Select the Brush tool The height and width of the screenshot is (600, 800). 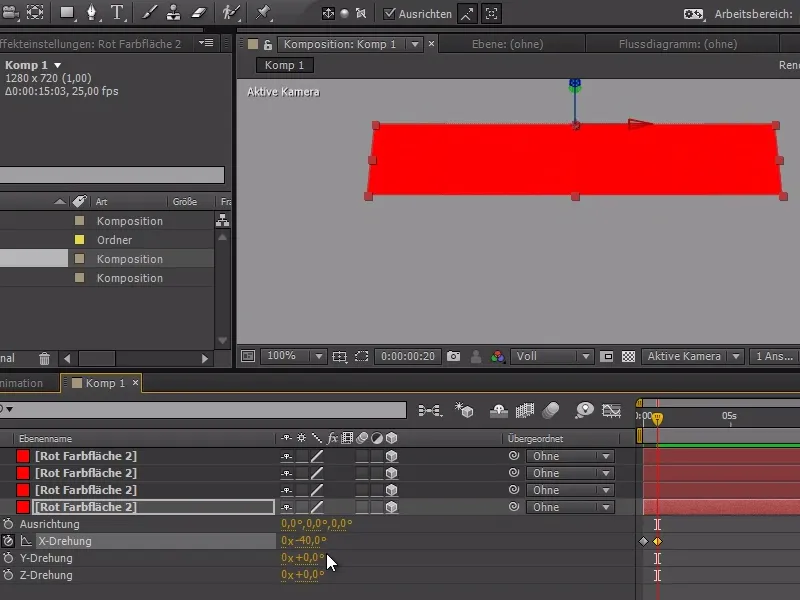[x=149, y=13]
